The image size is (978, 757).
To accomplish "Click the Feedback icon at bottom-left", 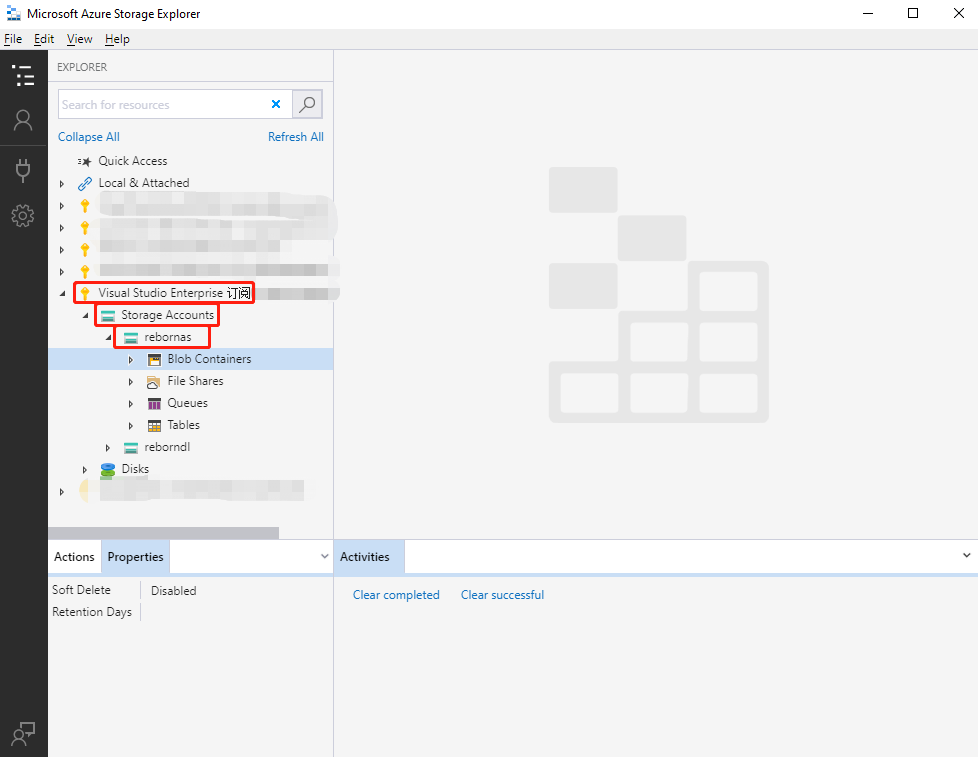I will 22,734.
